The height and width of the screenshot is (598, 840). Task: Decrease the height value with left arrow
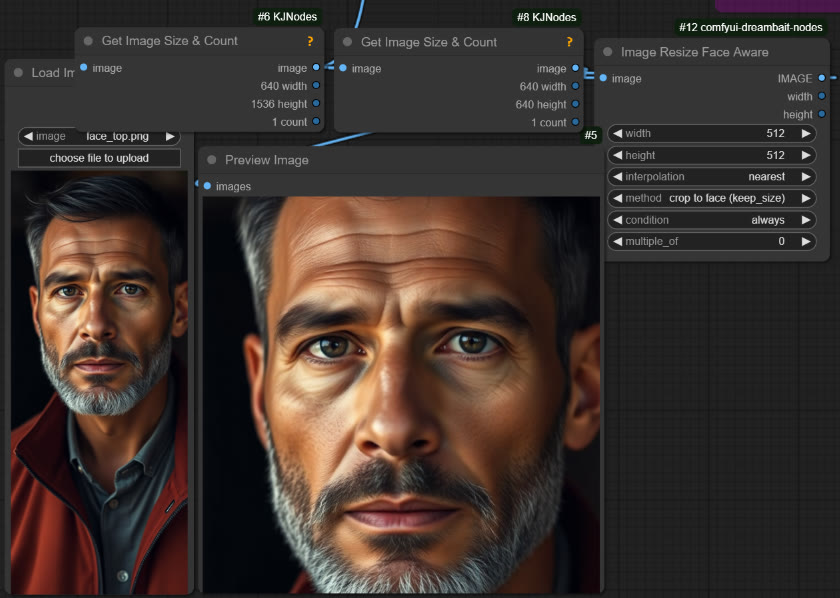click(x=617, y=155)
